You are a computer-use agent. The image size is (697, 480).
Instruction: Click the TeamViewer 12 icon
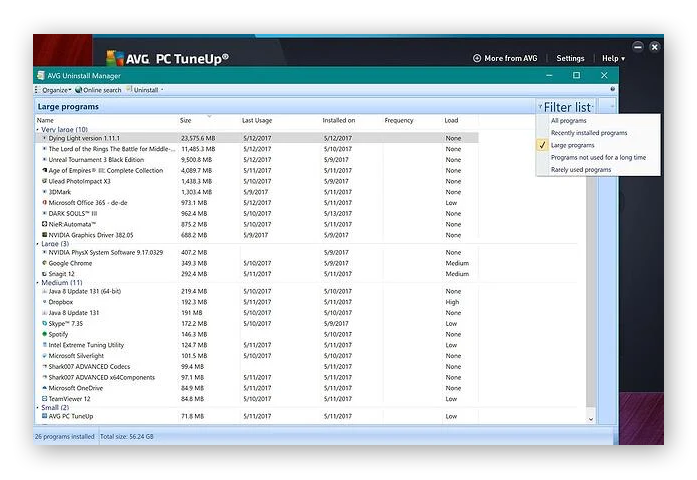tap(44, 399)
